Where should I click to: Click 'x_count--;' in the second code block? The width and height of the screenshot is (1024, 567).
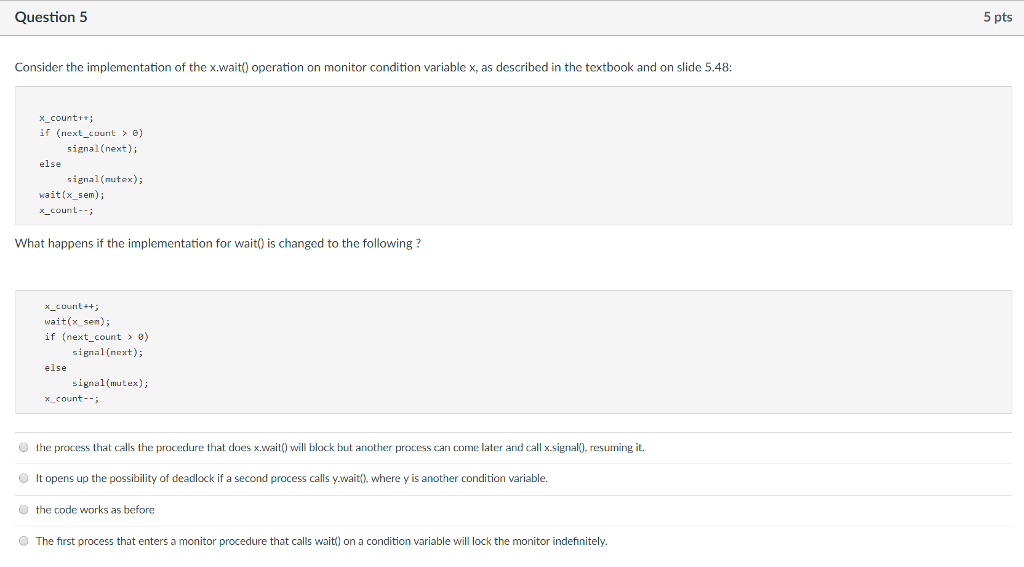click(71, 399)
